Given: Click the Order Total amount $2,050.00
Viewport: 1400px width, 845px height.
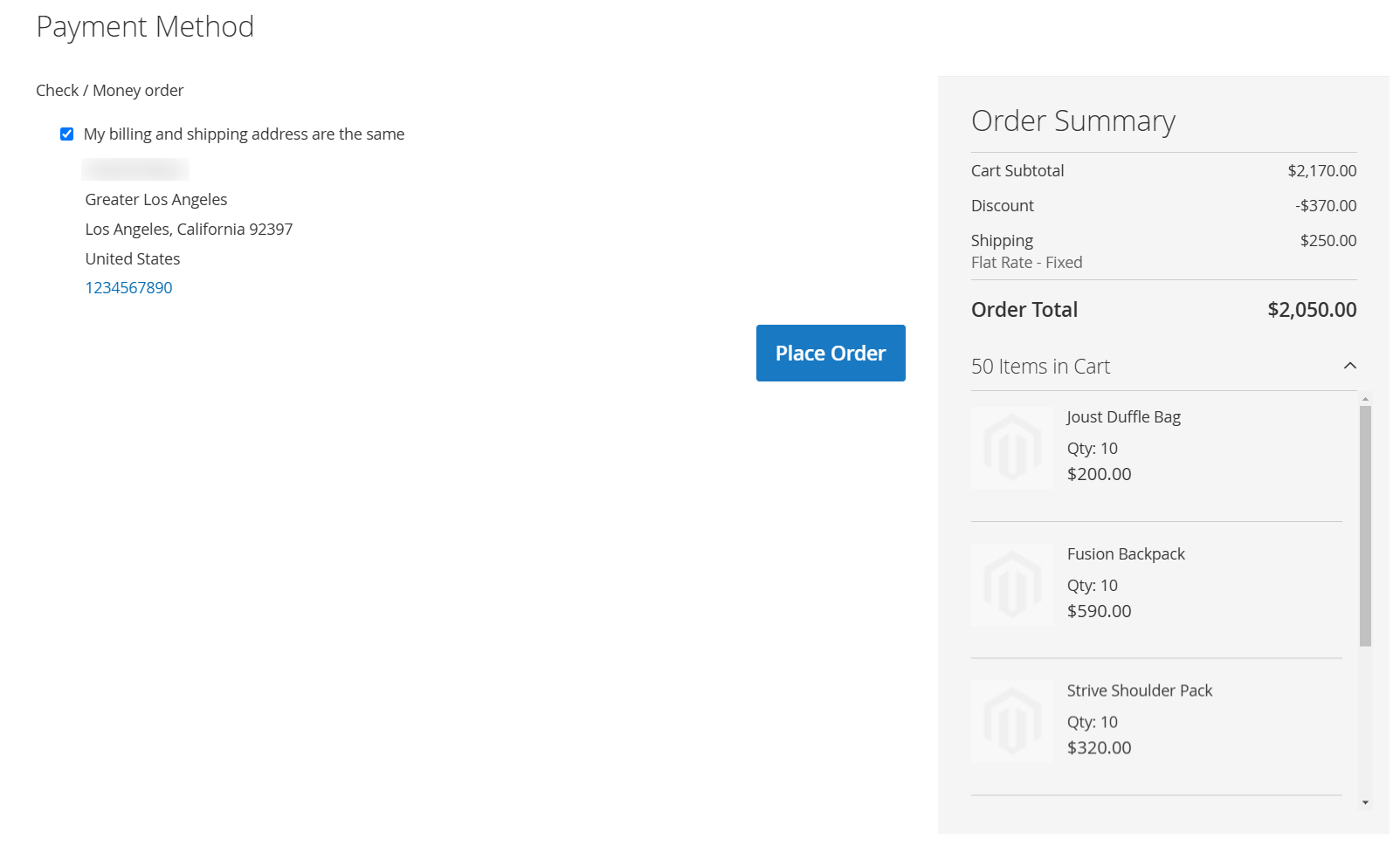Looking at the screenshot, I should tap(1312, 310).
